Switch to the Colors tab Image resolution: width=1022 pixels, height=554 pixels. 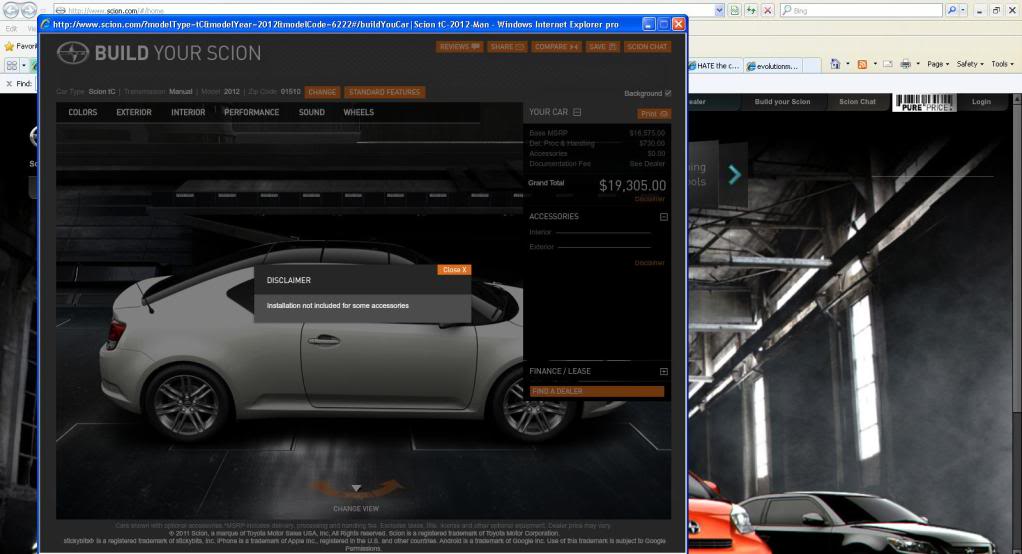tap(83, 113)
